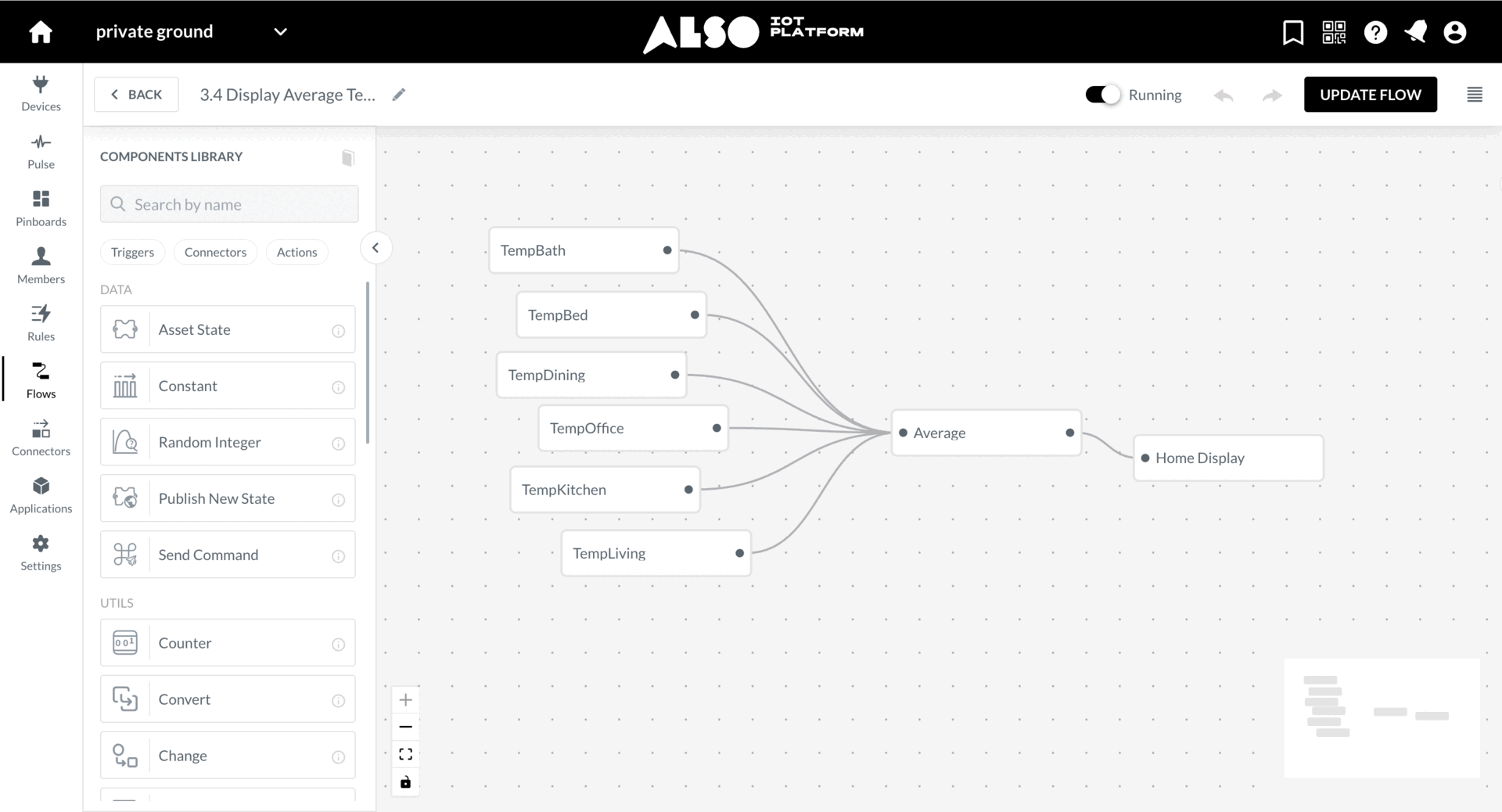
Task: Edit flow name with pencil icon
Action: 399,95
